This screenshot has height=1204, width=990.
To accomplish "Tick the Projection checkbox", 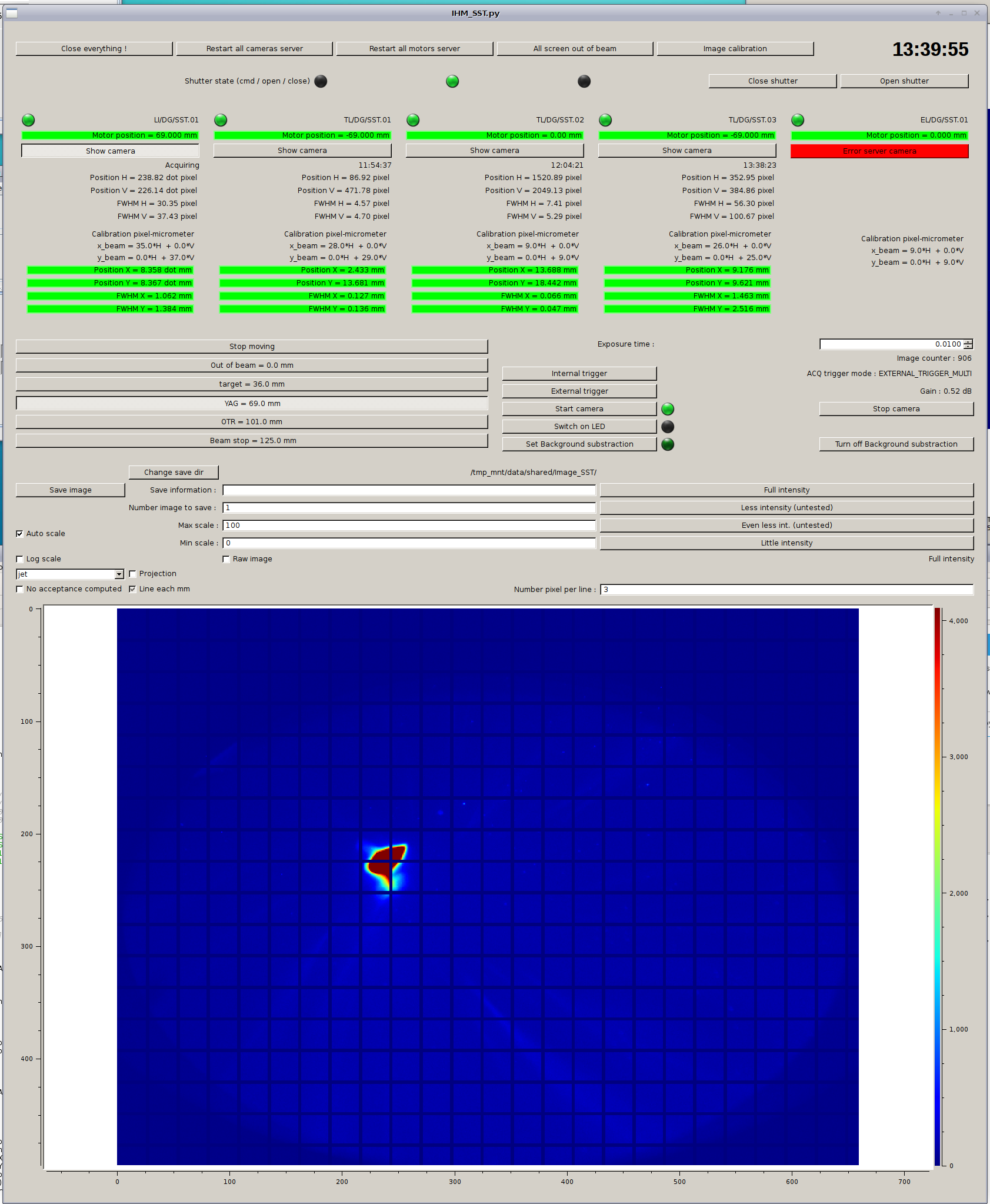I will click(x=132, y=574).
